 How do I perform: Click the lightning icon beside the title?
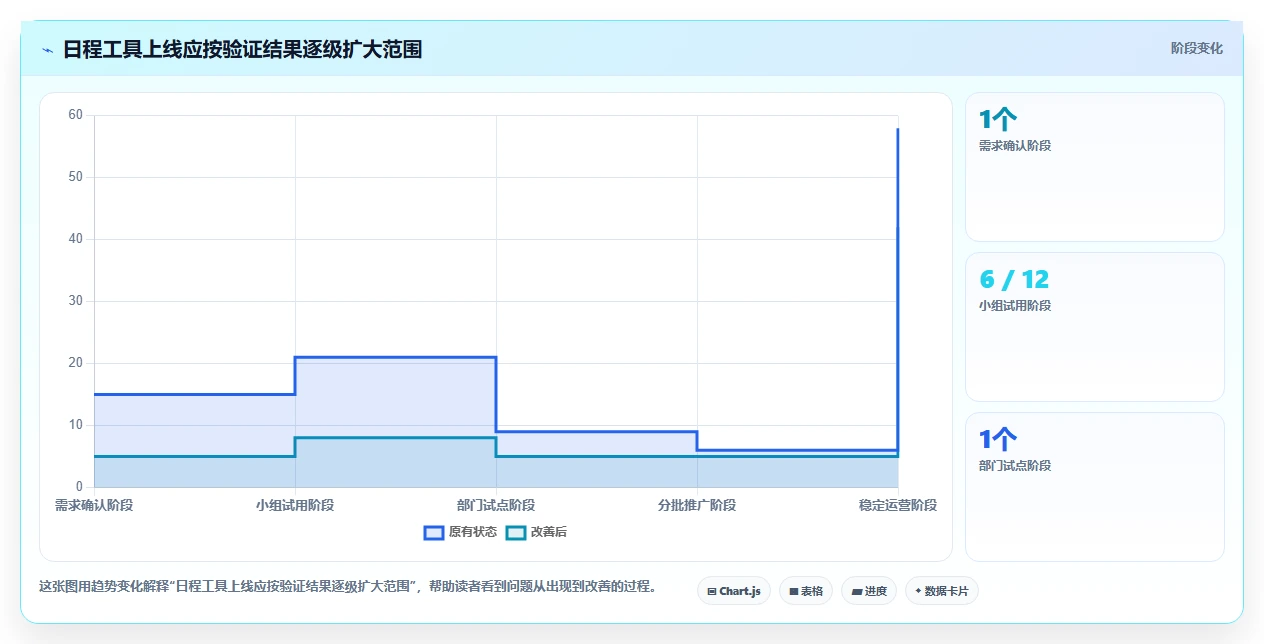pos(48,49)
